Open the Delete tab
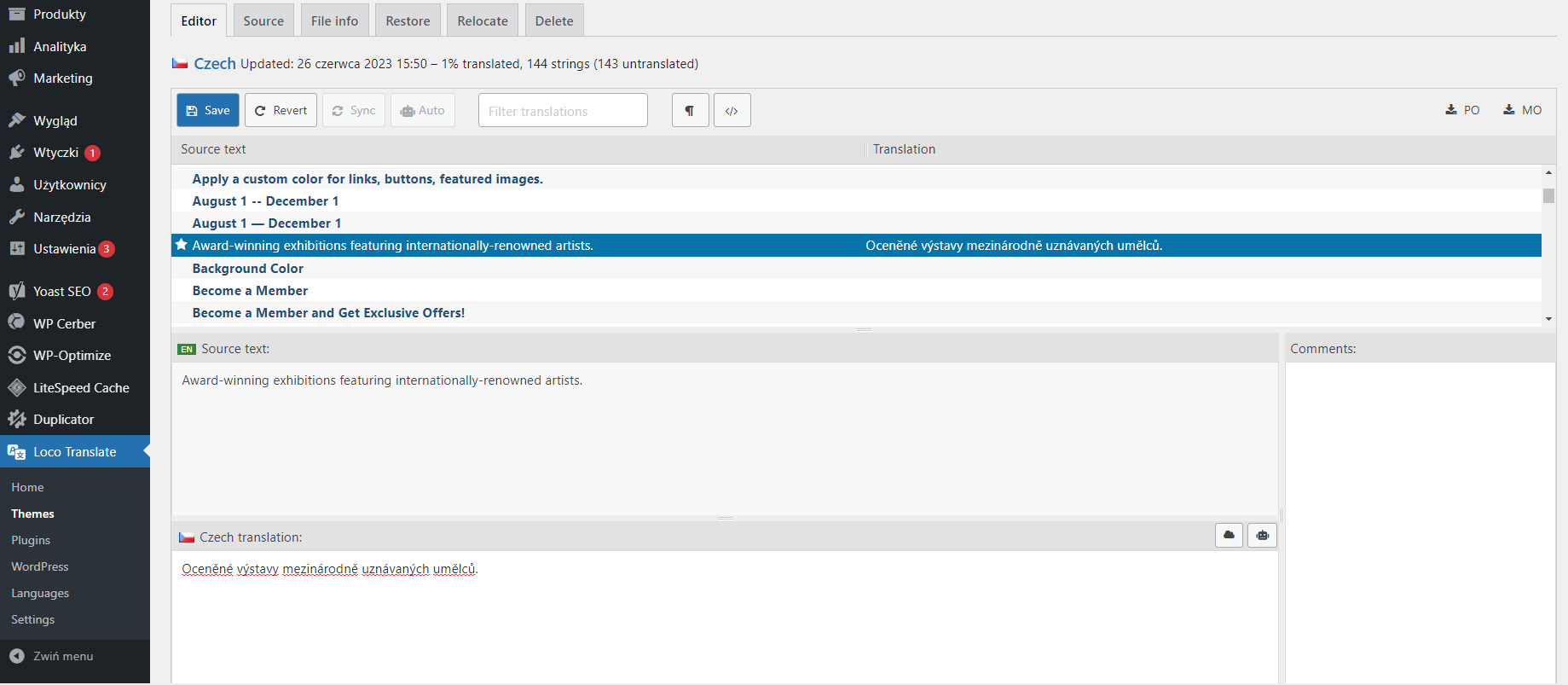1568x685 pixels. pos(554,20)
